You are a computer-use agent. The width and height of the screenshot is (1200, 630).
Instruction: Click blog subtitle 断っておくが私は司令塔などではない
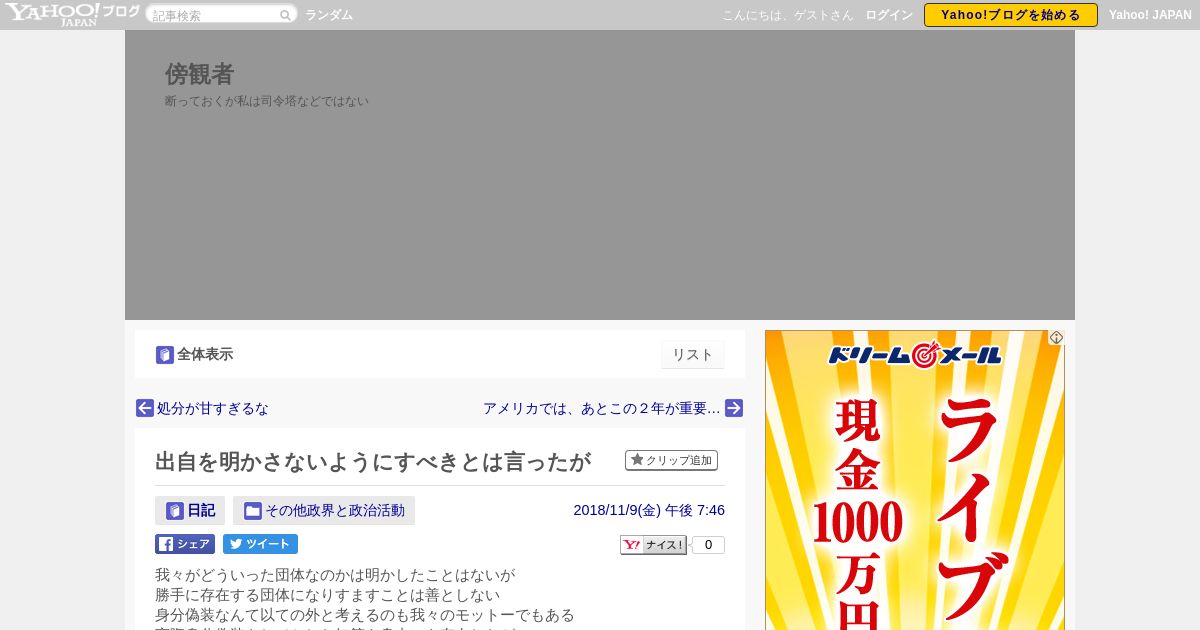pyautogui.click(x=267, y=101)
